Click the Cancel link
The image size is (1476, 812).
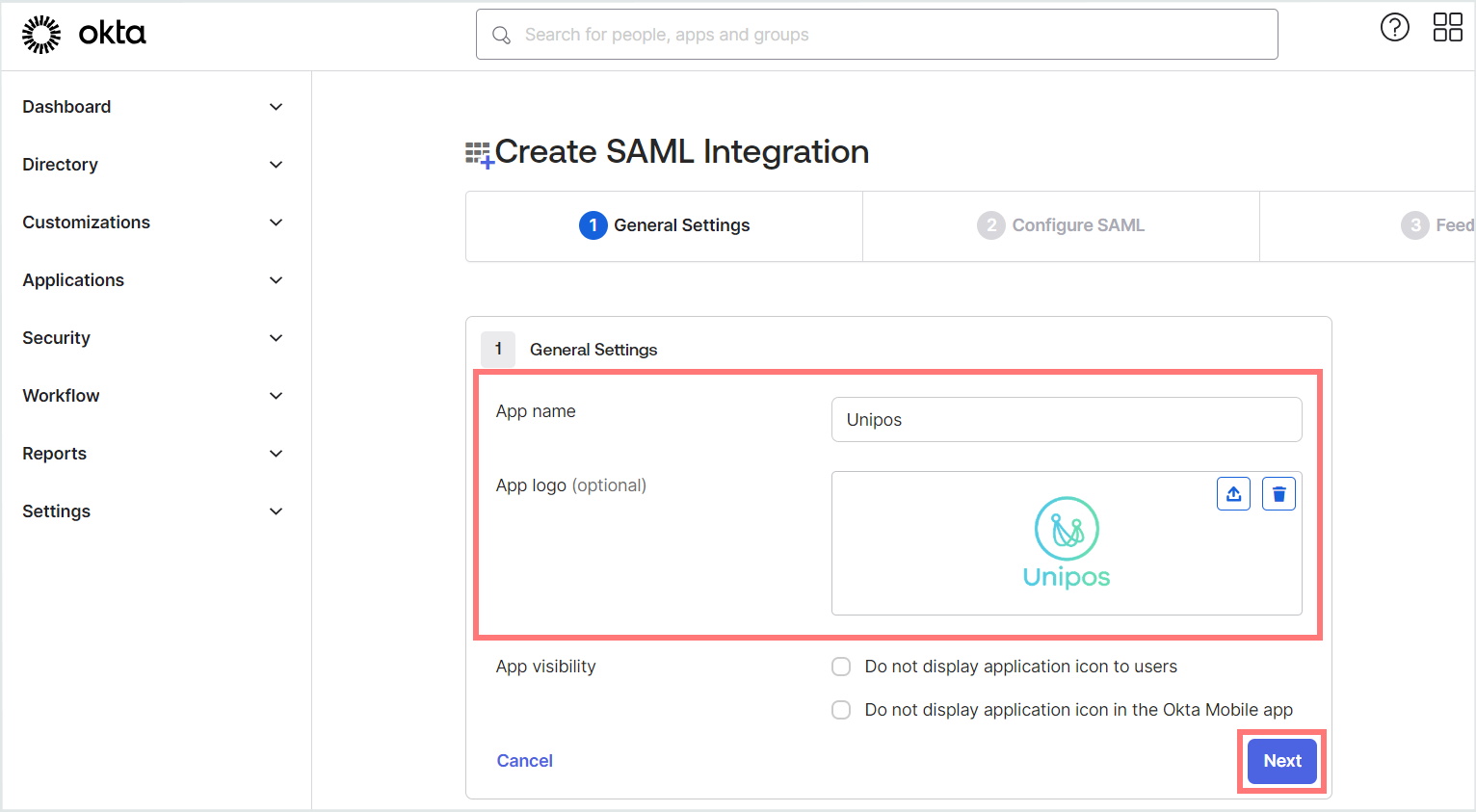(524, 761)
